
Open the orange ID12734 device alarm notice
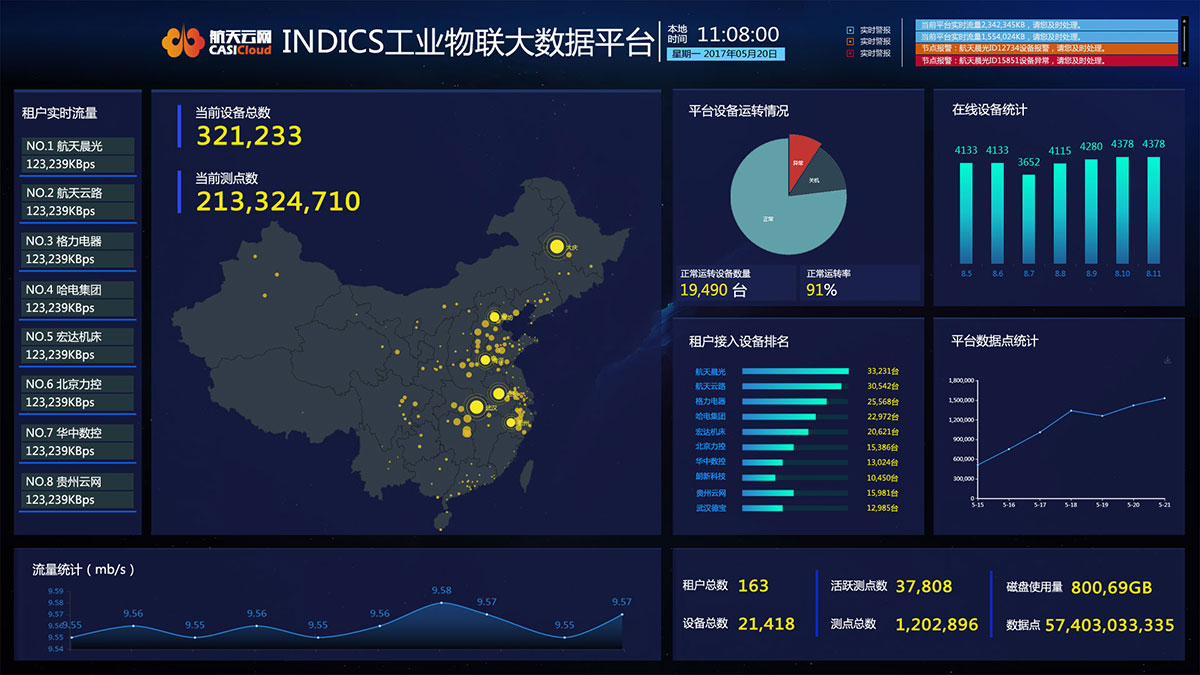[x=1047, y=48]
